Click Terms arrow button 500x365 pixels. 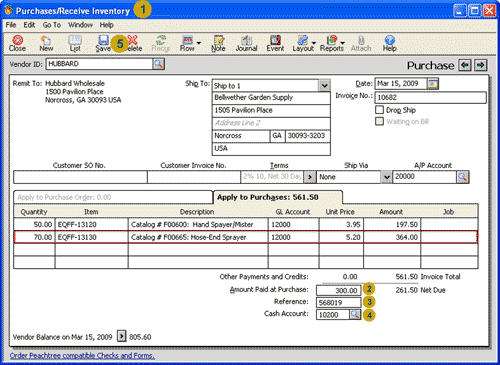click(310, 177)
